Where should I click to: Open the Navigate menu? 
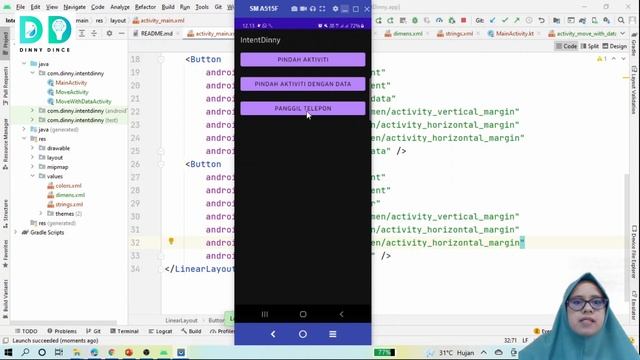point(74,7)
